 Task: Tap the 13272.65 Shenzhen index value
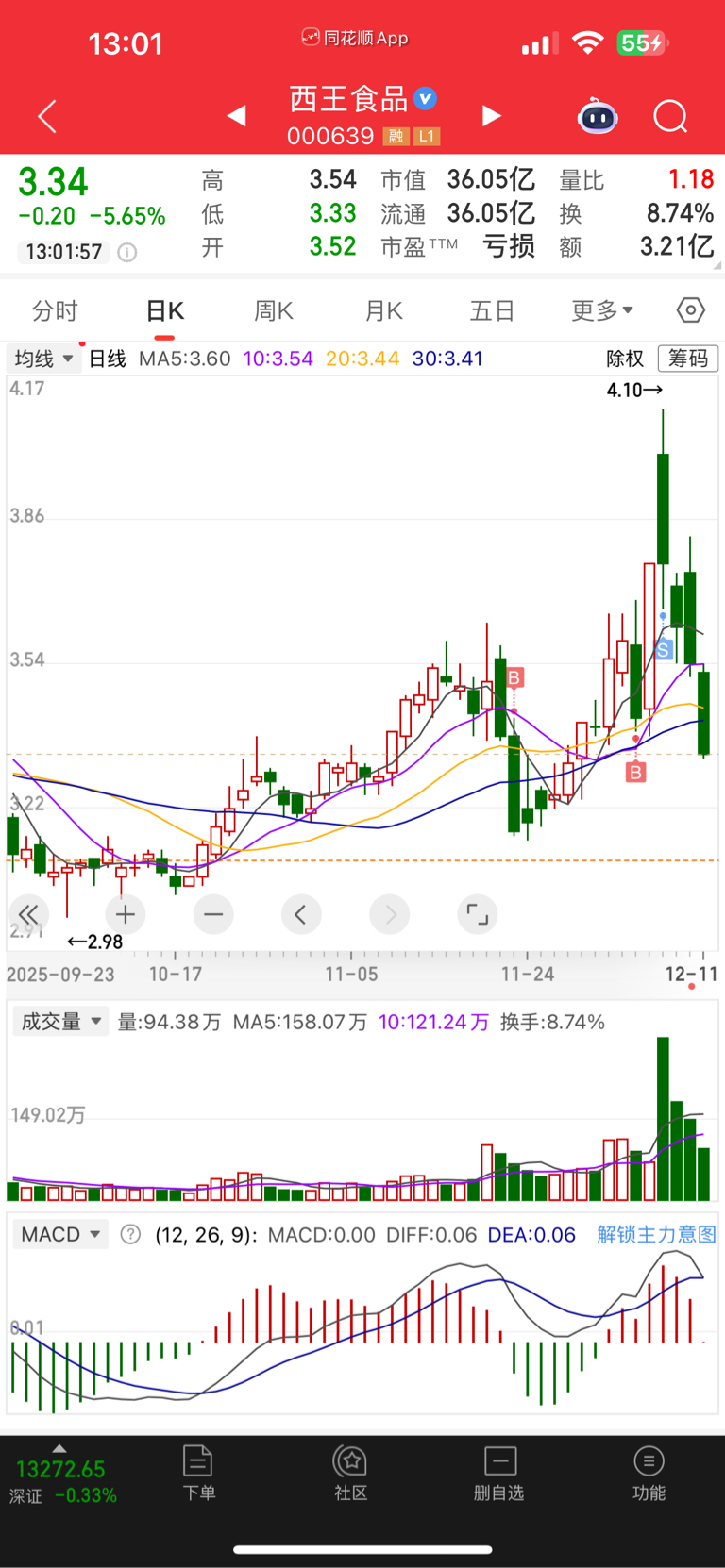[61, 1469]
